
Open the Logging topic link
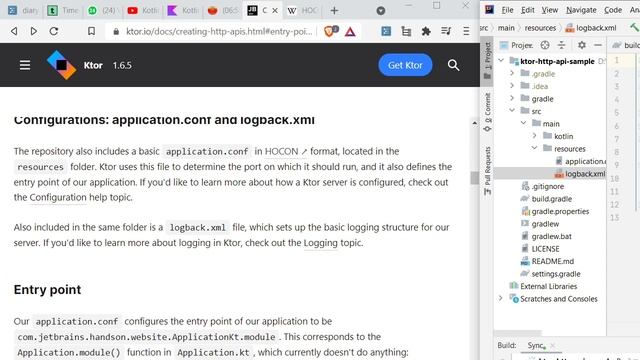(320, 243)
